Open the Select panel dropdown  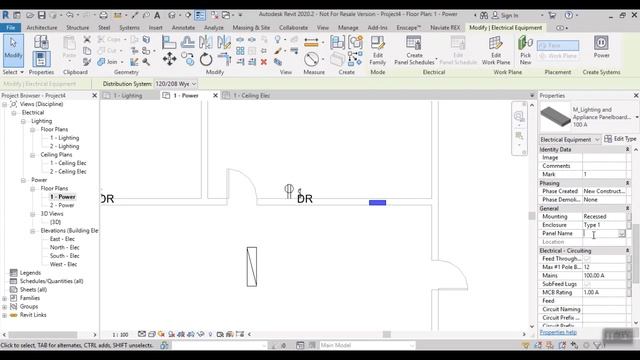click(x=13, y=72)
